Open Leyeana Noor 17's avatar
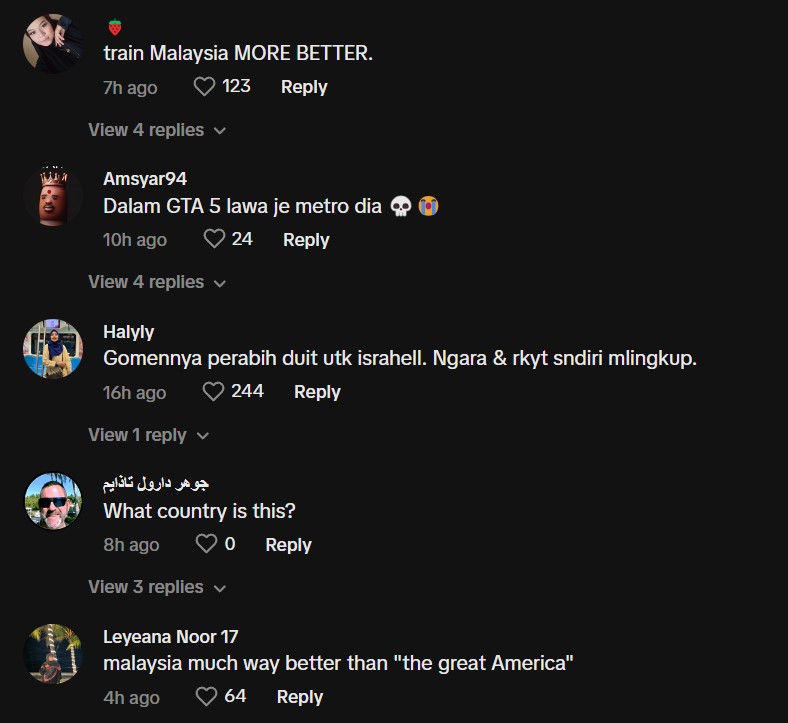788x723 pixels. coord(52,654)
